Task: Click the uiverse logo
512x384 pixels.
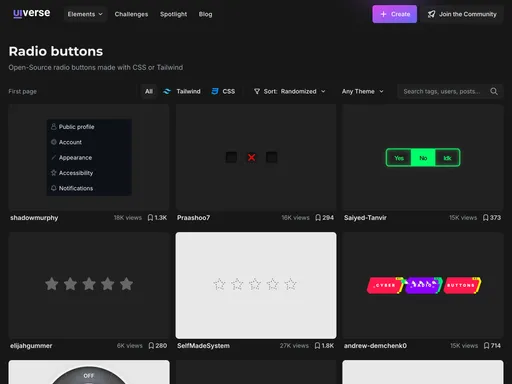Action: [x=32, y=13]
